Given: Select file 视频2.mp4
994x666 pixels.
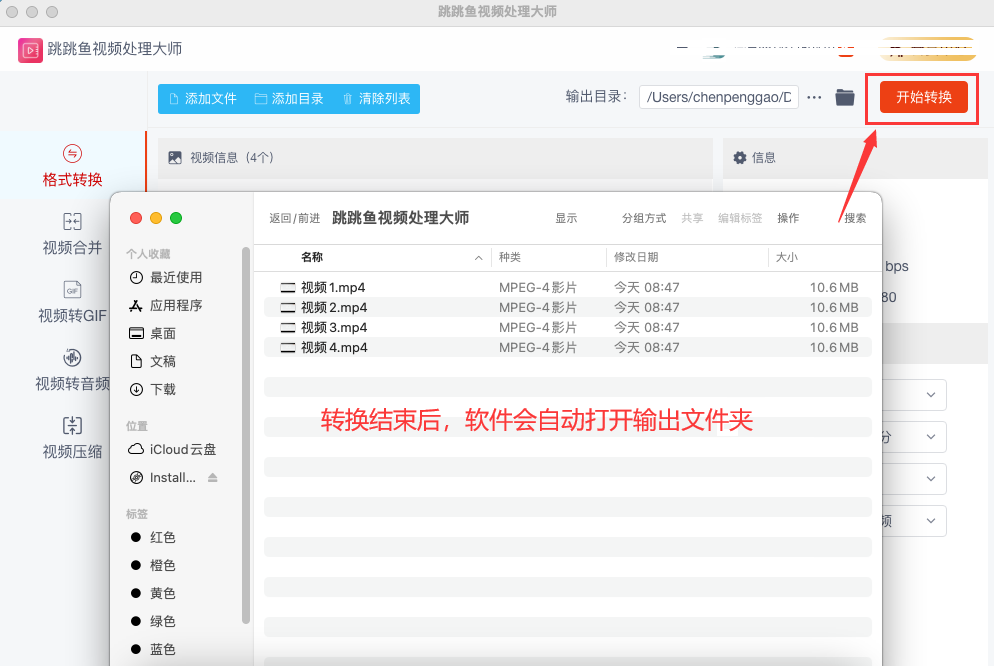Looking at the screenshot, I should click(x=567, y=307).
